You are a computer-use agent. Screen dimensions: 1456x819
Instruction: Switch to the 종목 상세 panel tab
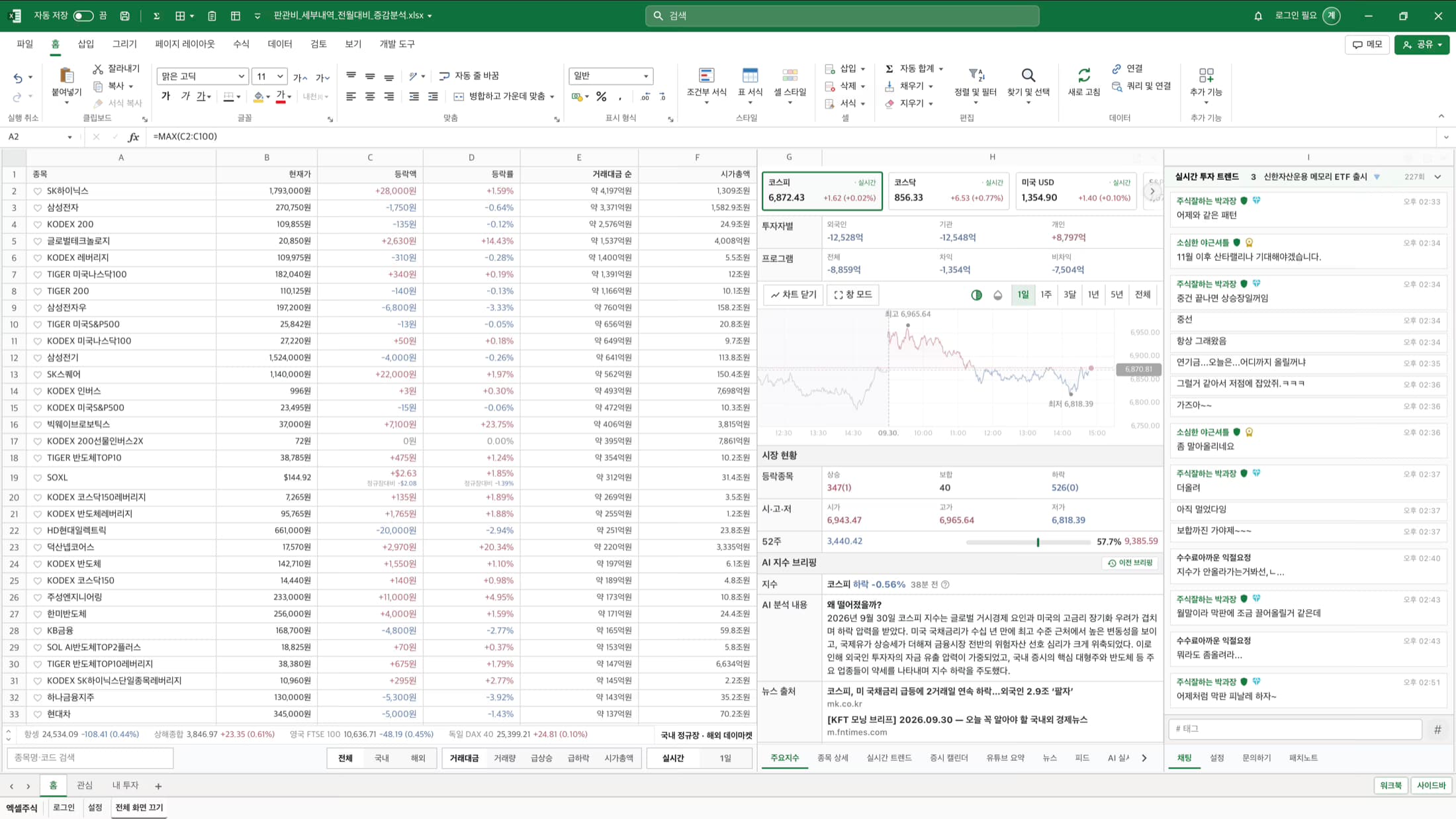click(x=833, y=758)
